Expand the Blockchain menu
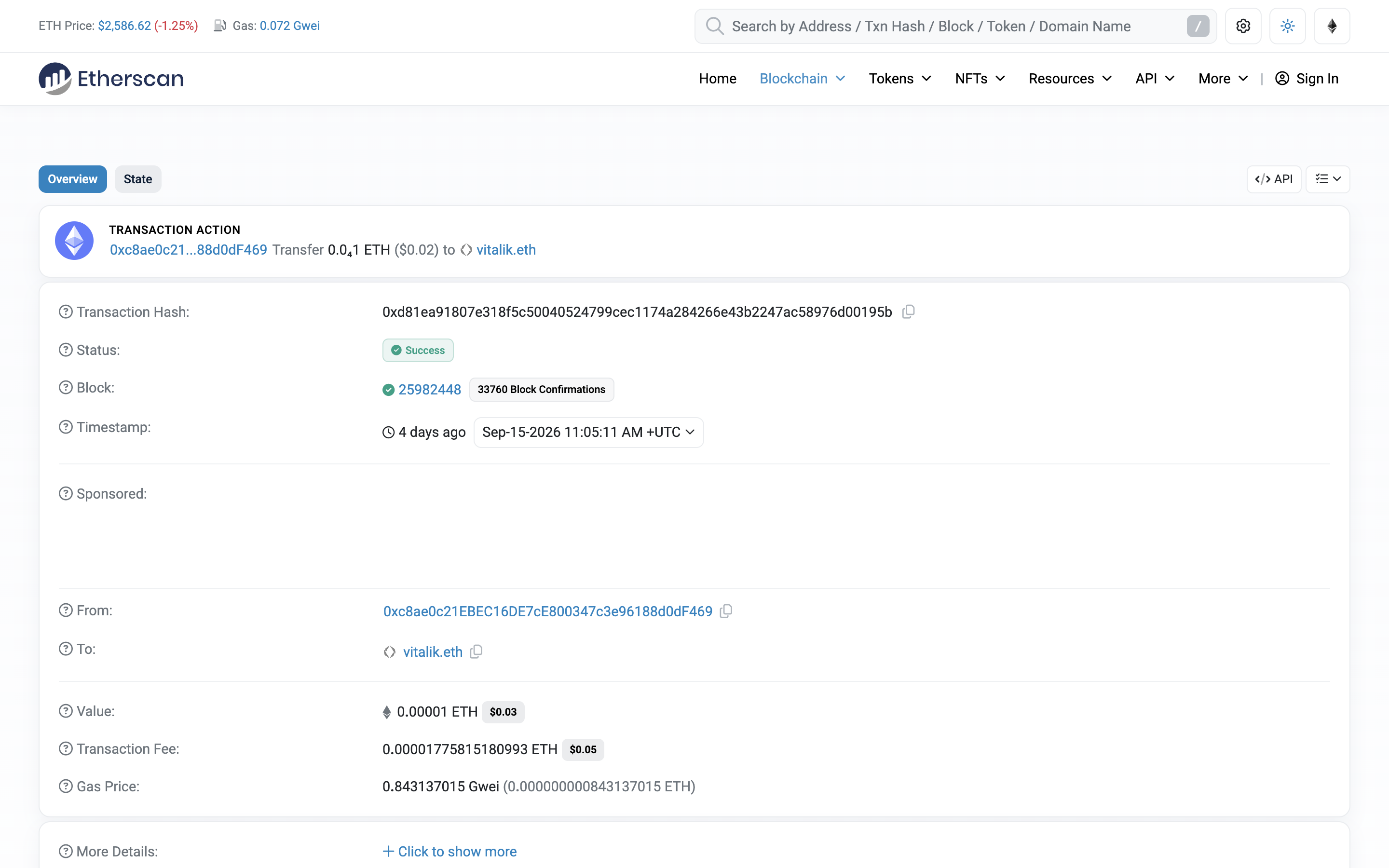1389x868 pixels. pos(802,79)
